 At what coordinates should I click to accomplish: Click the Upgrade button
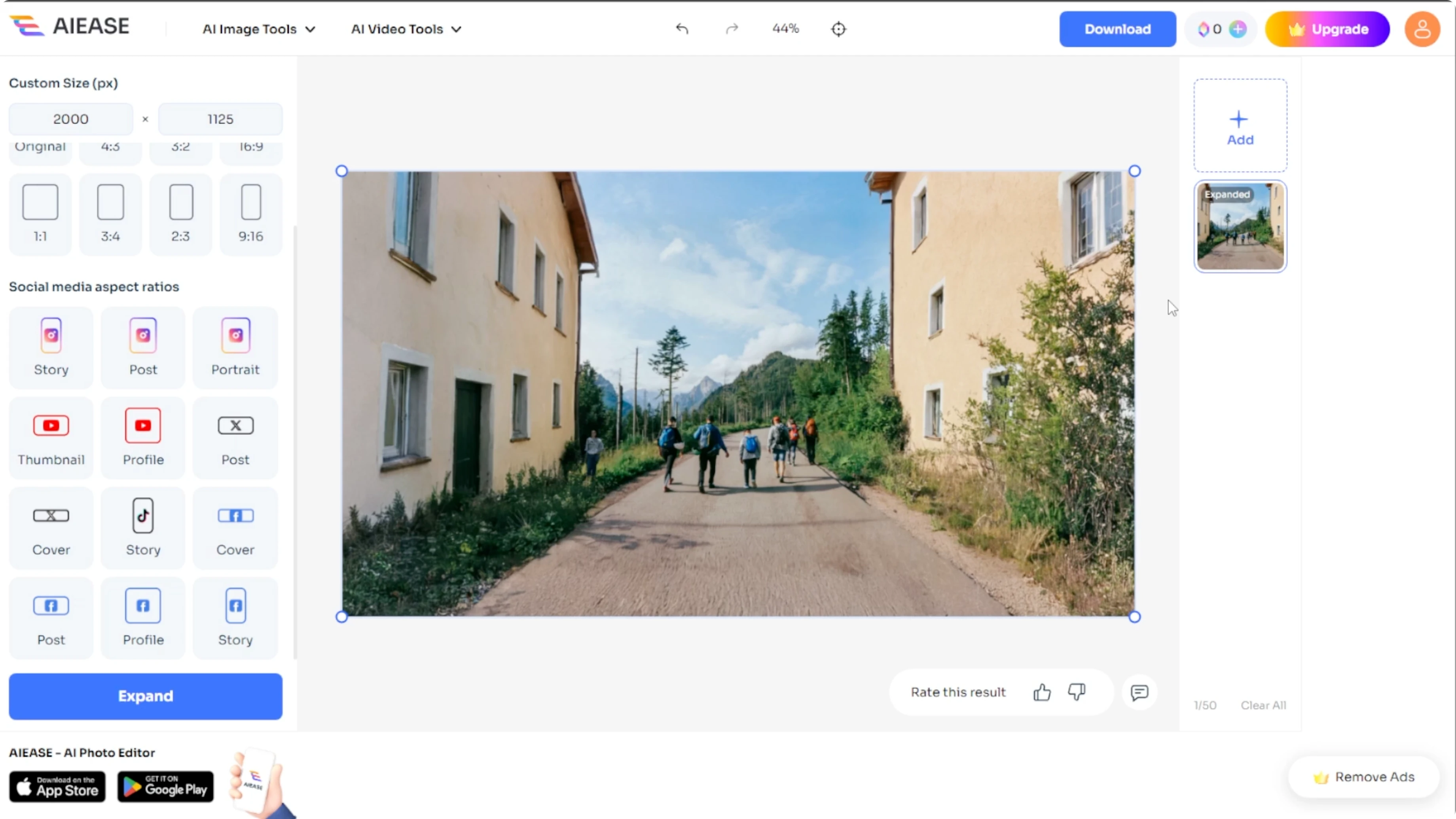tap(1327, 29)
